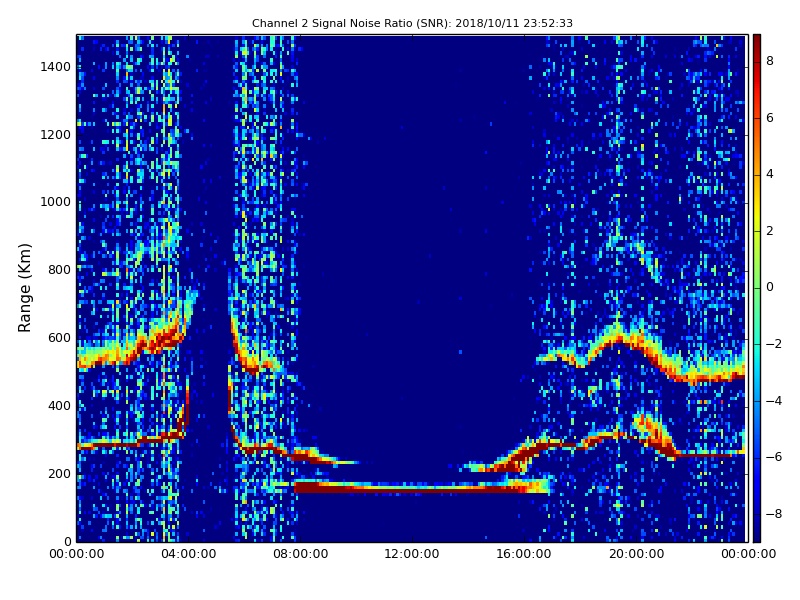The width and height of the screenshot is (800, 600).
Task: Click the colorbar label 2
Action: click(x=770, y=231)
